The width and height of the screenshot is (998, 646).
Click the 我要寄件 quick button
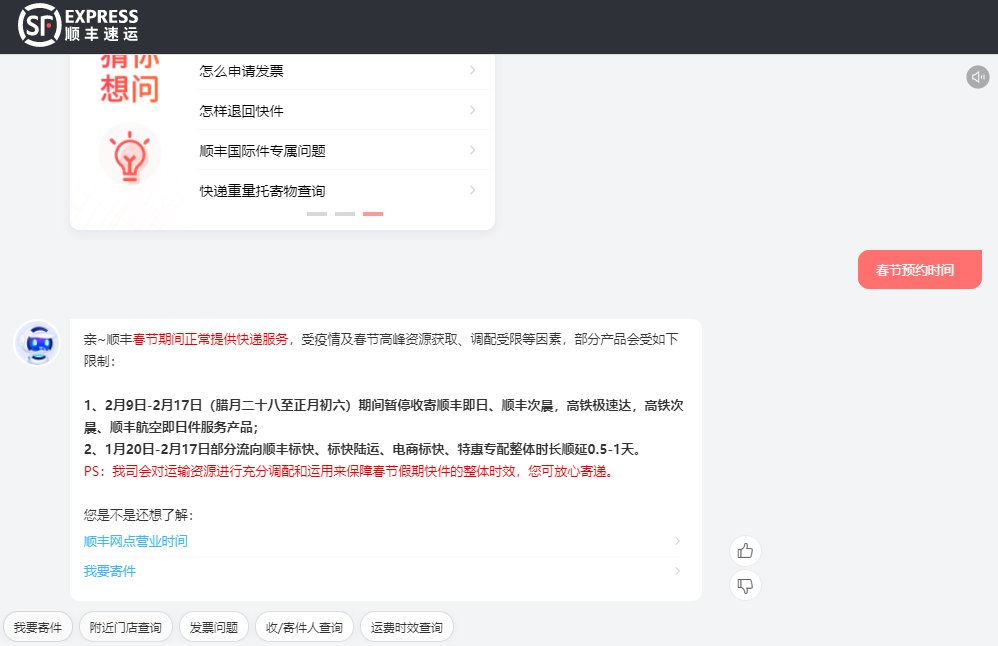pyautogui.click(x=38, y=628)
